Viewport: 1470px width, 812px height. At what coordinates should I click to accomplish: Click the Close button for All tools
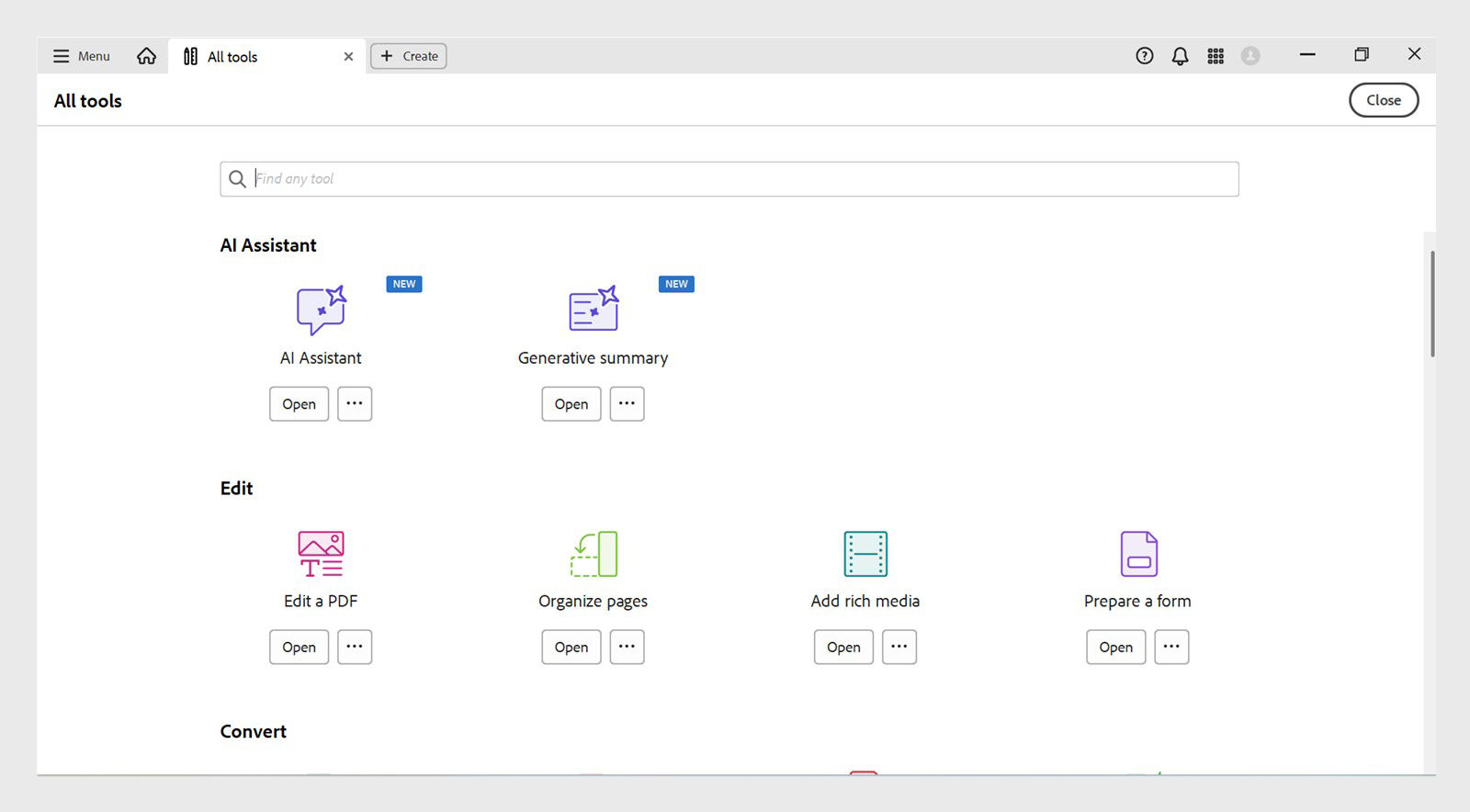(1384, 100)
